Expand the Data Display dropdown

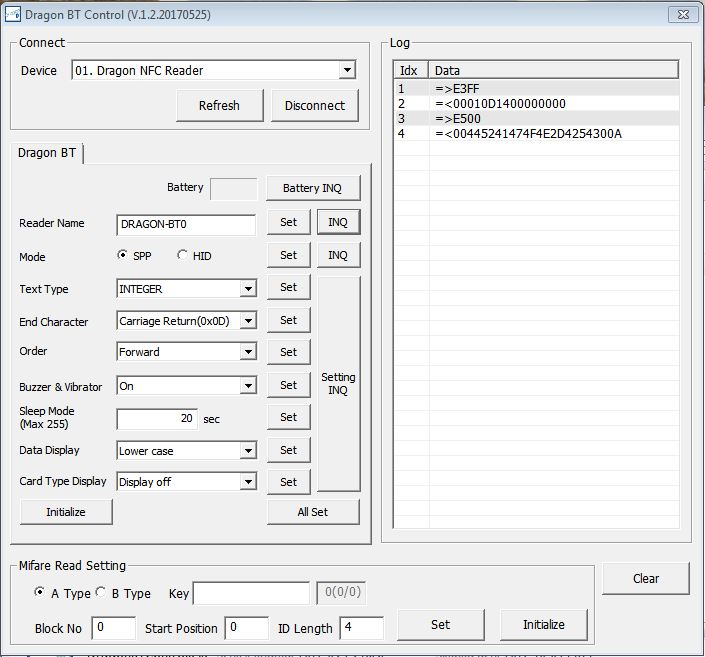248,451
